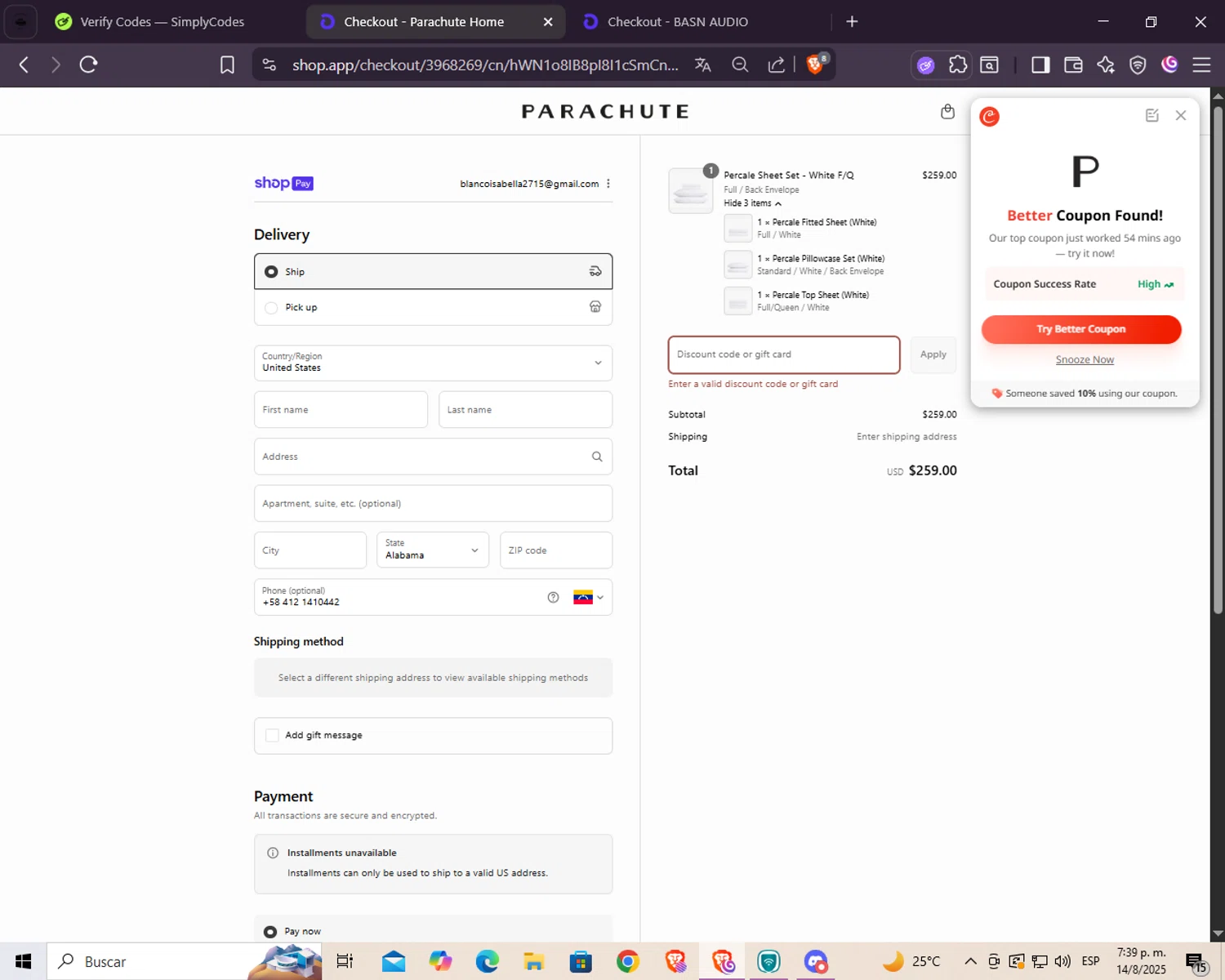1225x980 pixels.
Task: Open the zoom magnifier icon in address bar
Action: [x=740, y=65]
